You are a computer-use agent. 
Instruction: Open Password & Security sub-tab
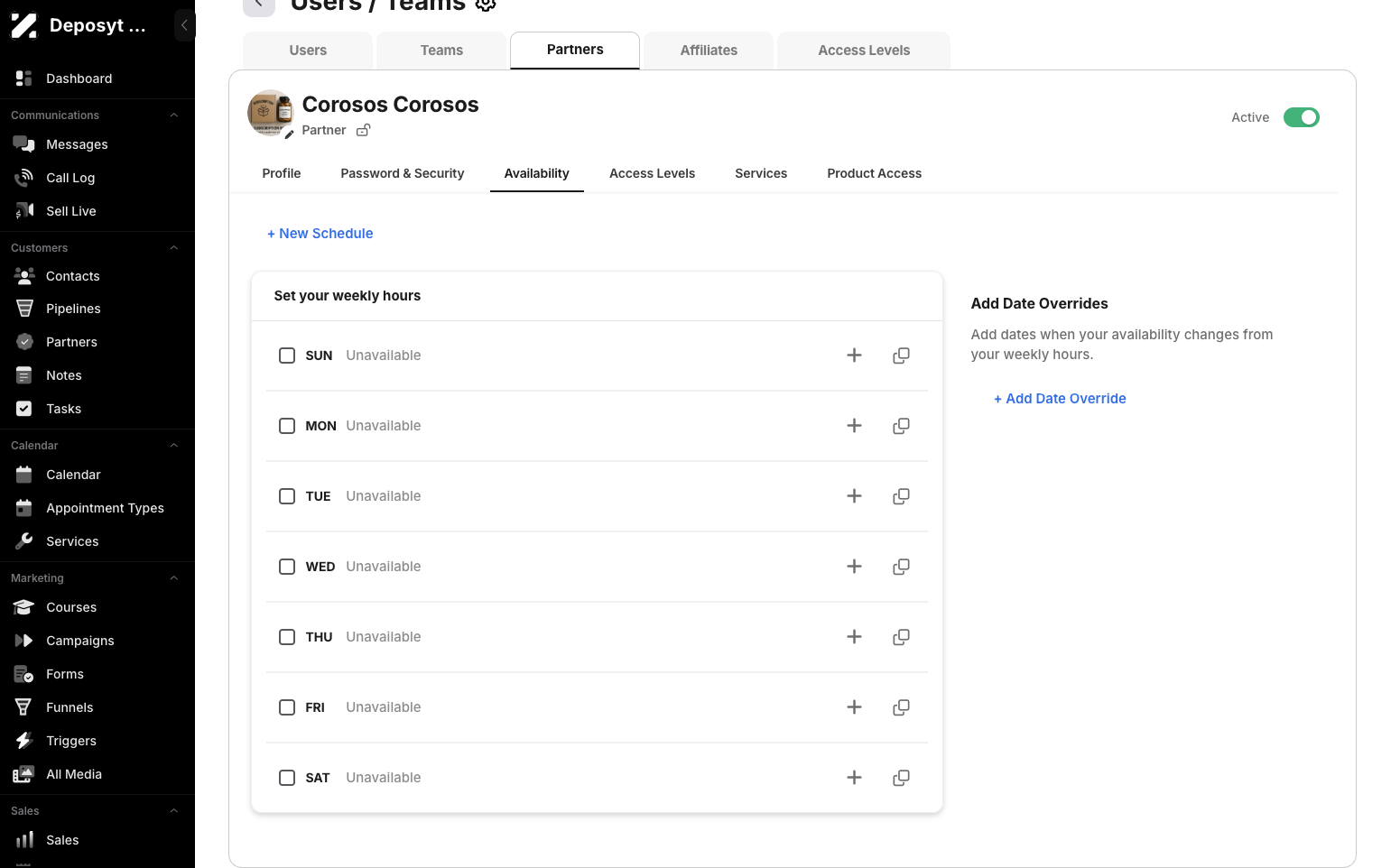(x=403, y=173)
